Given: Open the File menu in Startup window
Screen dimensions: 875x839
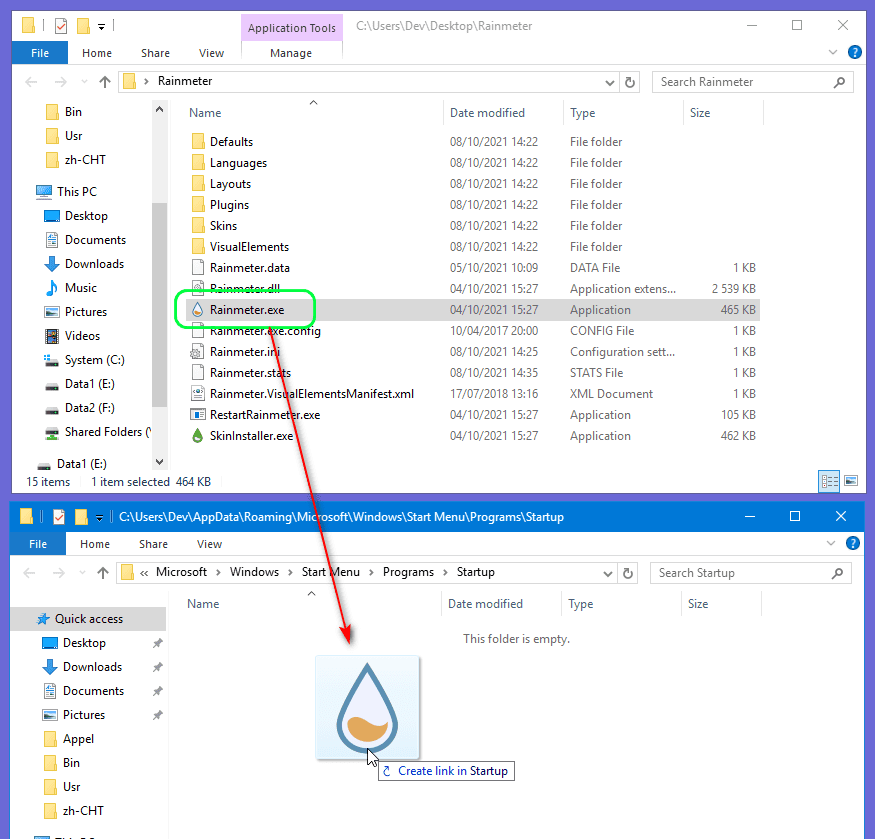Looking at the screenshot, I should 38,544.
